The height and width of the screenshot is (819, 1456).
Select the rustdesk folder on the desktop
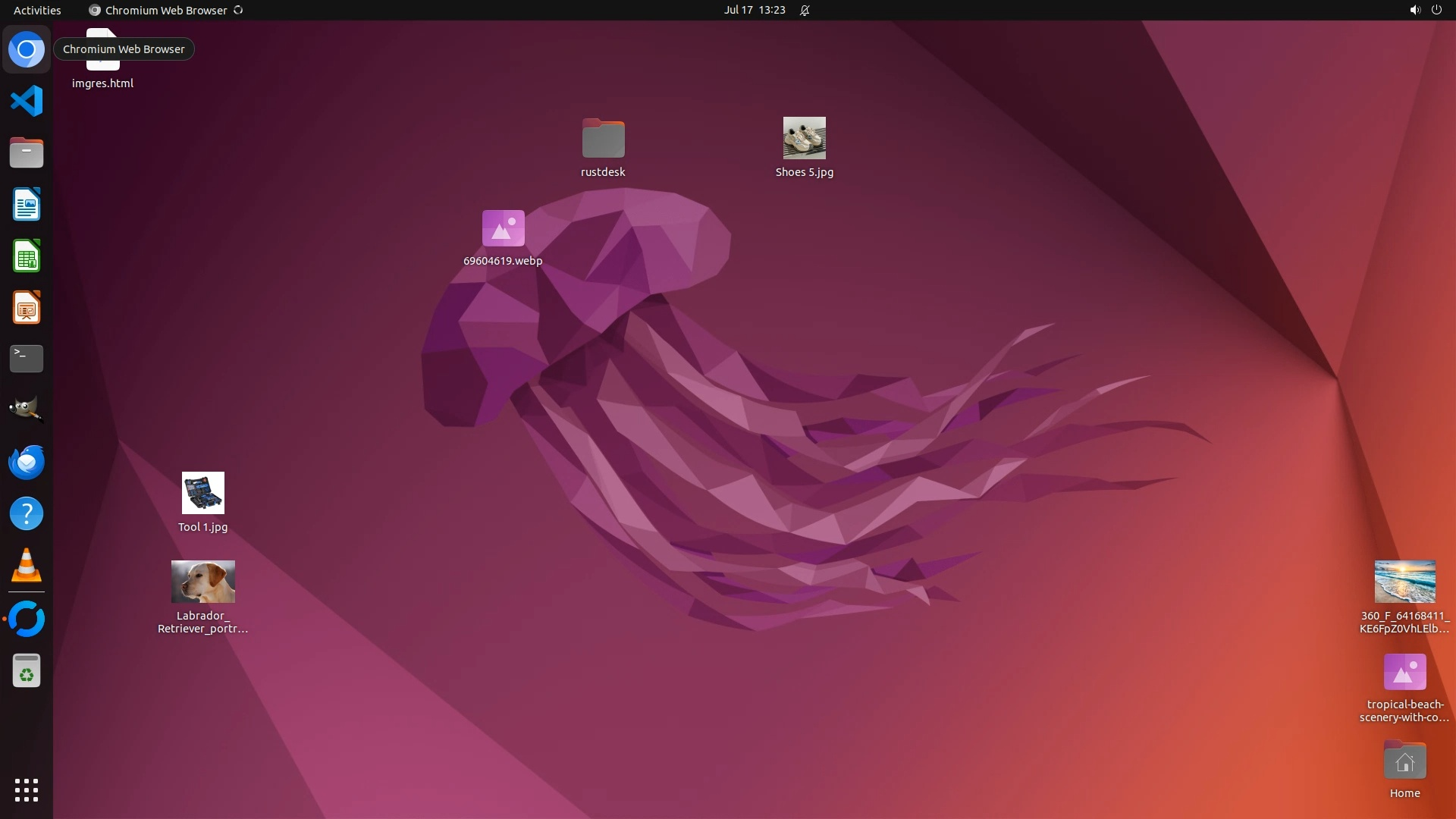[x=603, y=139]
